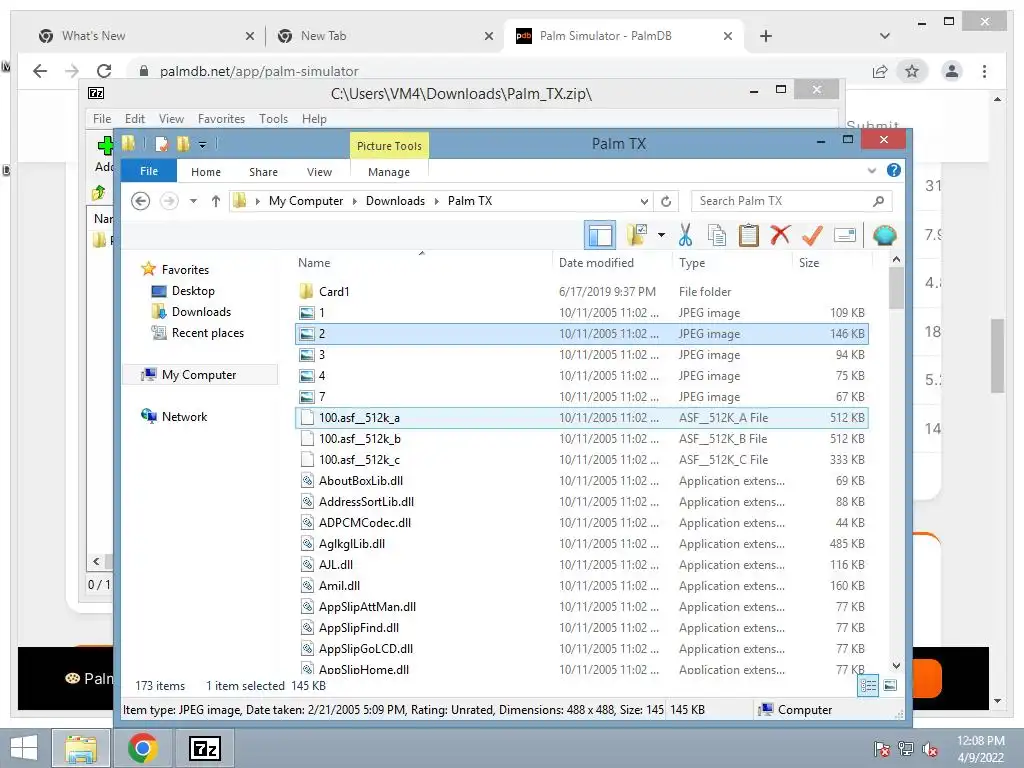Image resolution: width=1024 pixels, height=768 pixels.
Task: Click volume muted tray icon
Action: click(929, 749)
